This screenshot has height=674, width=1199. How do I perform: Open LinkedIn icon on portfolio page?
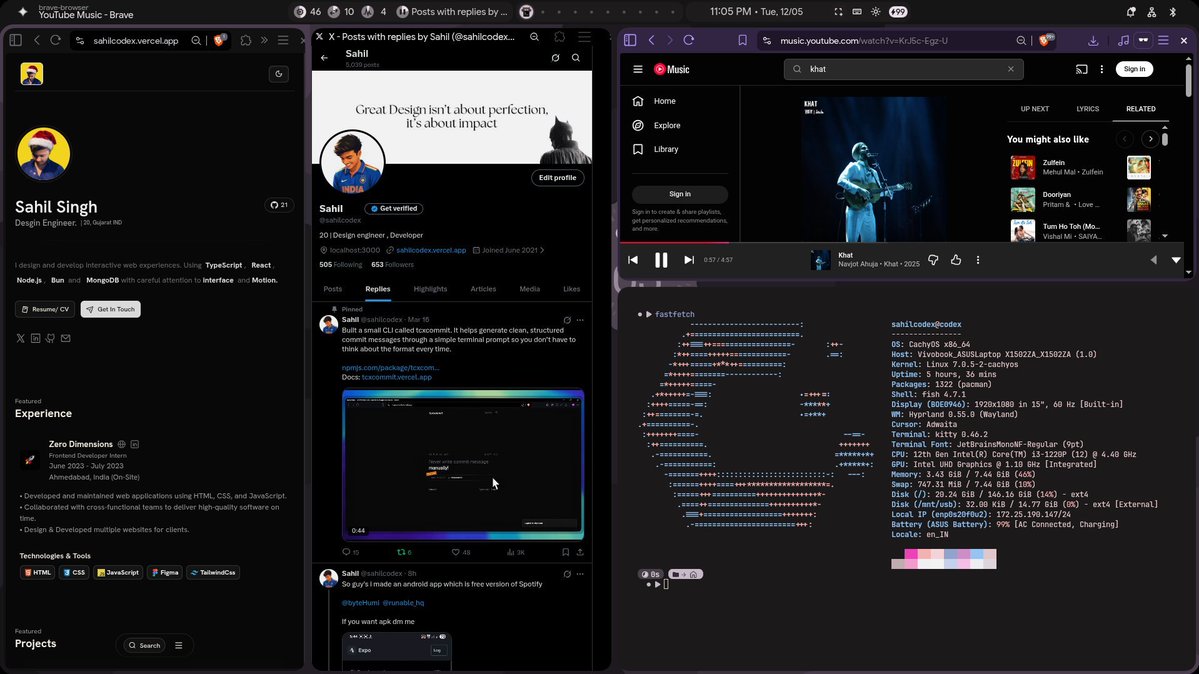[35, 338]
